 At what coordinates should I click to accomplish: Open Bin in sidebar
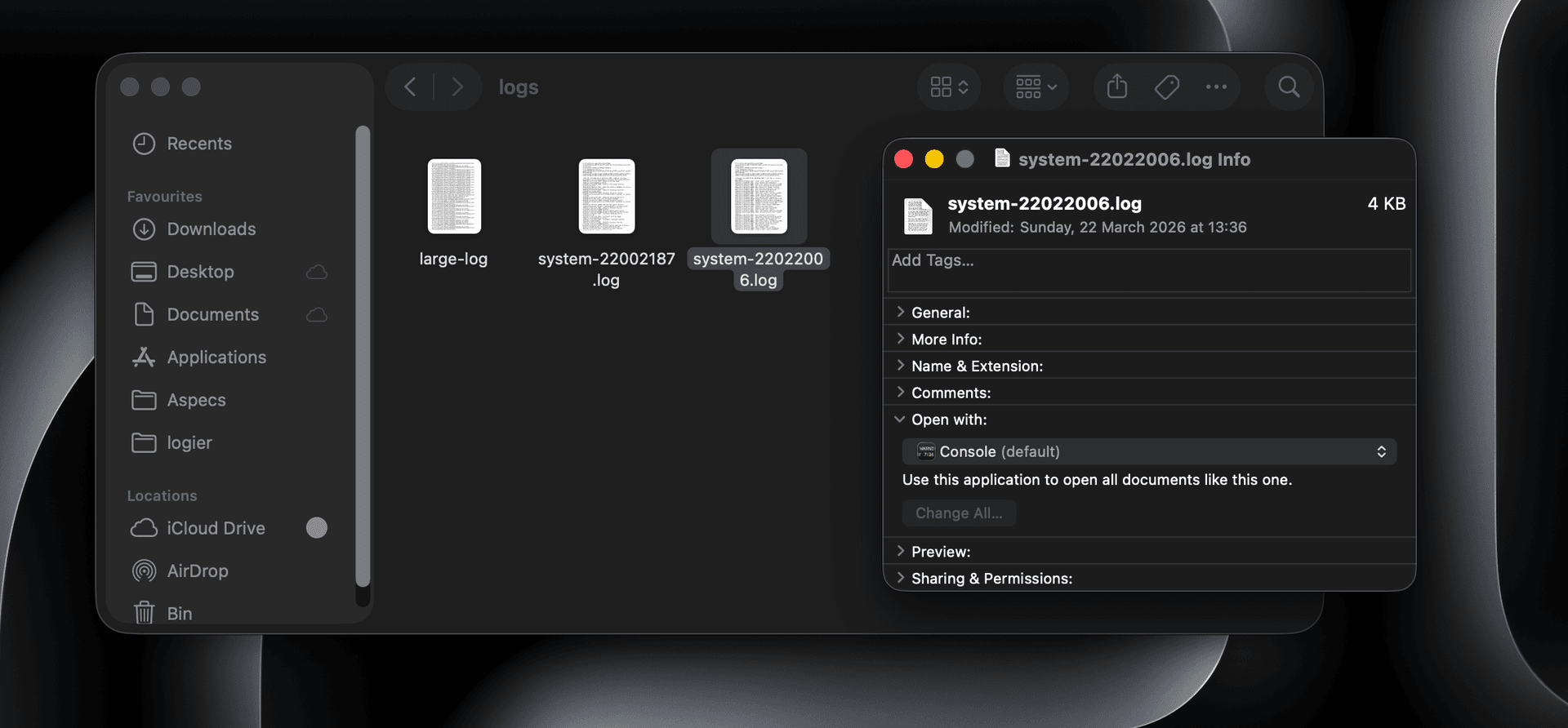tap(180, 614)
